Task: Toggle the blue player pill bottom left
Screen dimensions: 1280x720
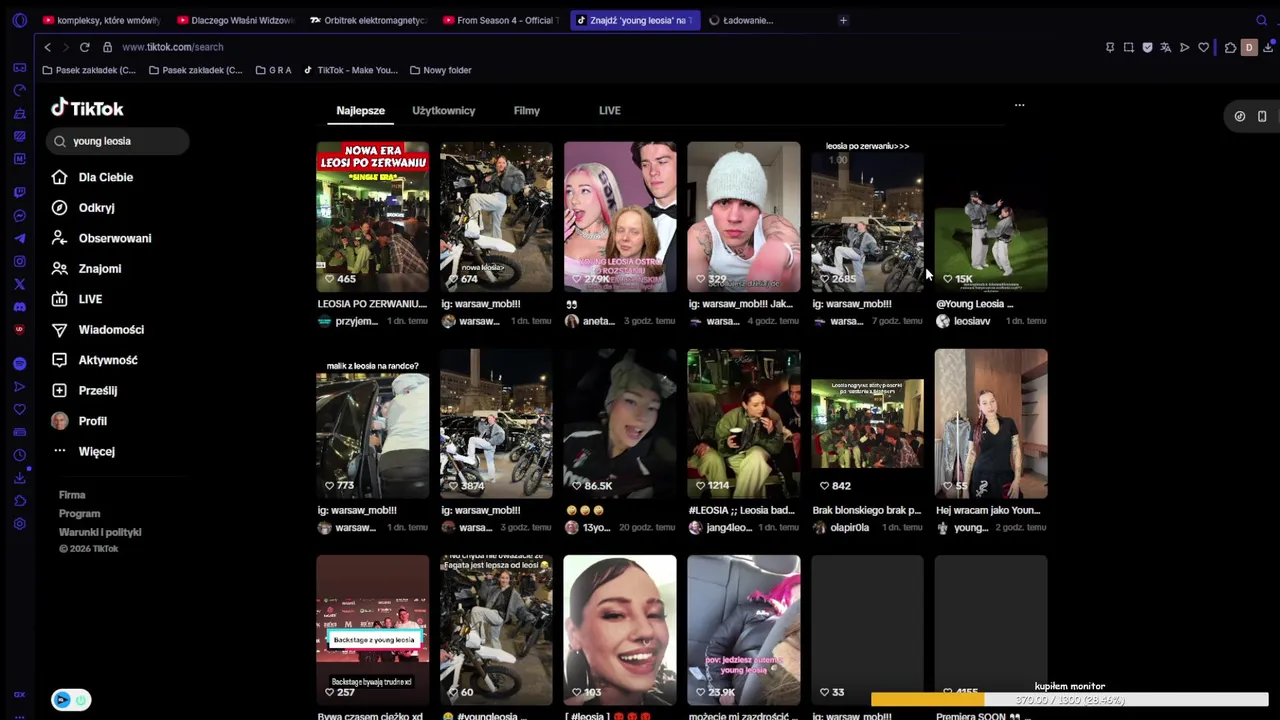Action: coord(71,700)
